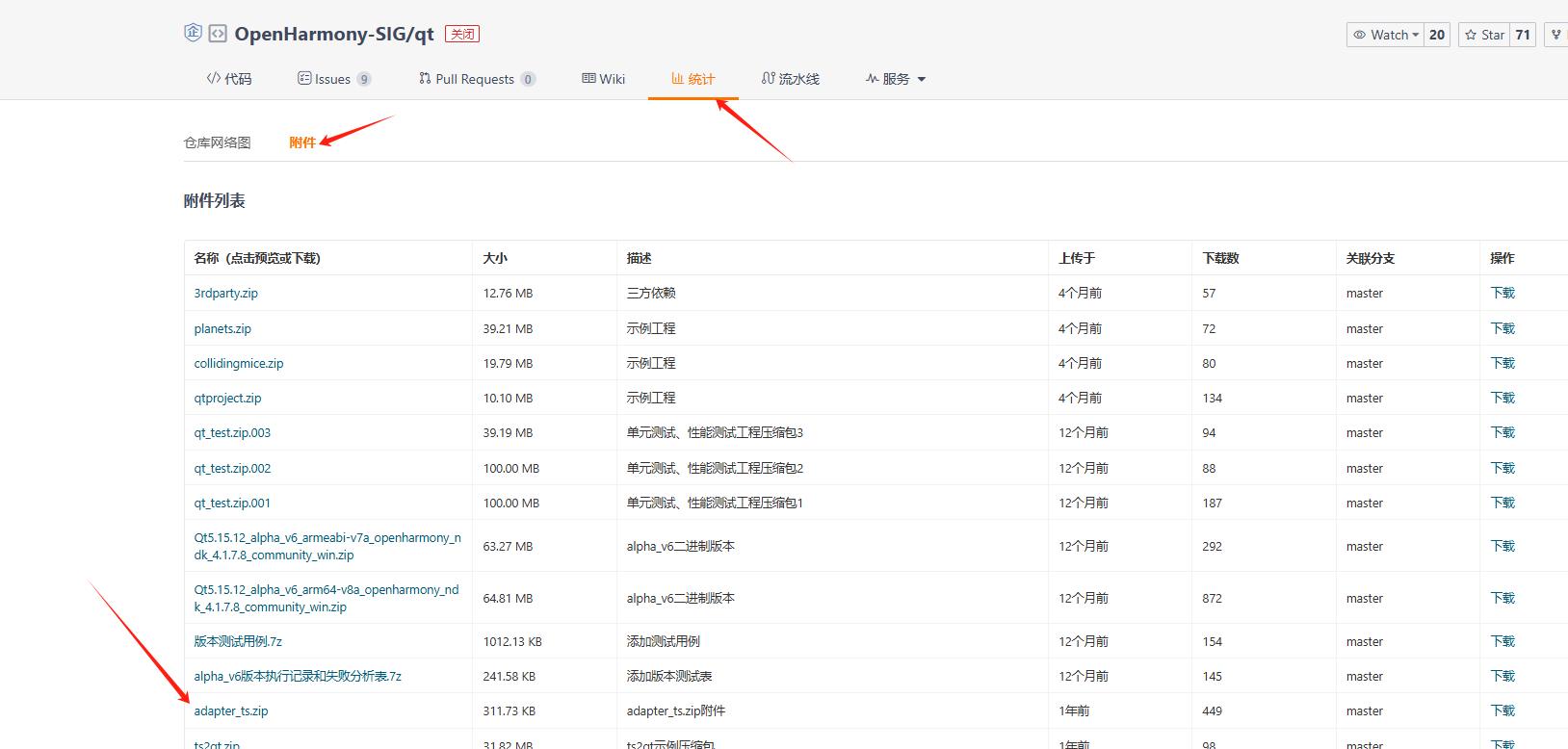Click the 上传于 column header
Screen dimensions: 1568x749
1077,258
